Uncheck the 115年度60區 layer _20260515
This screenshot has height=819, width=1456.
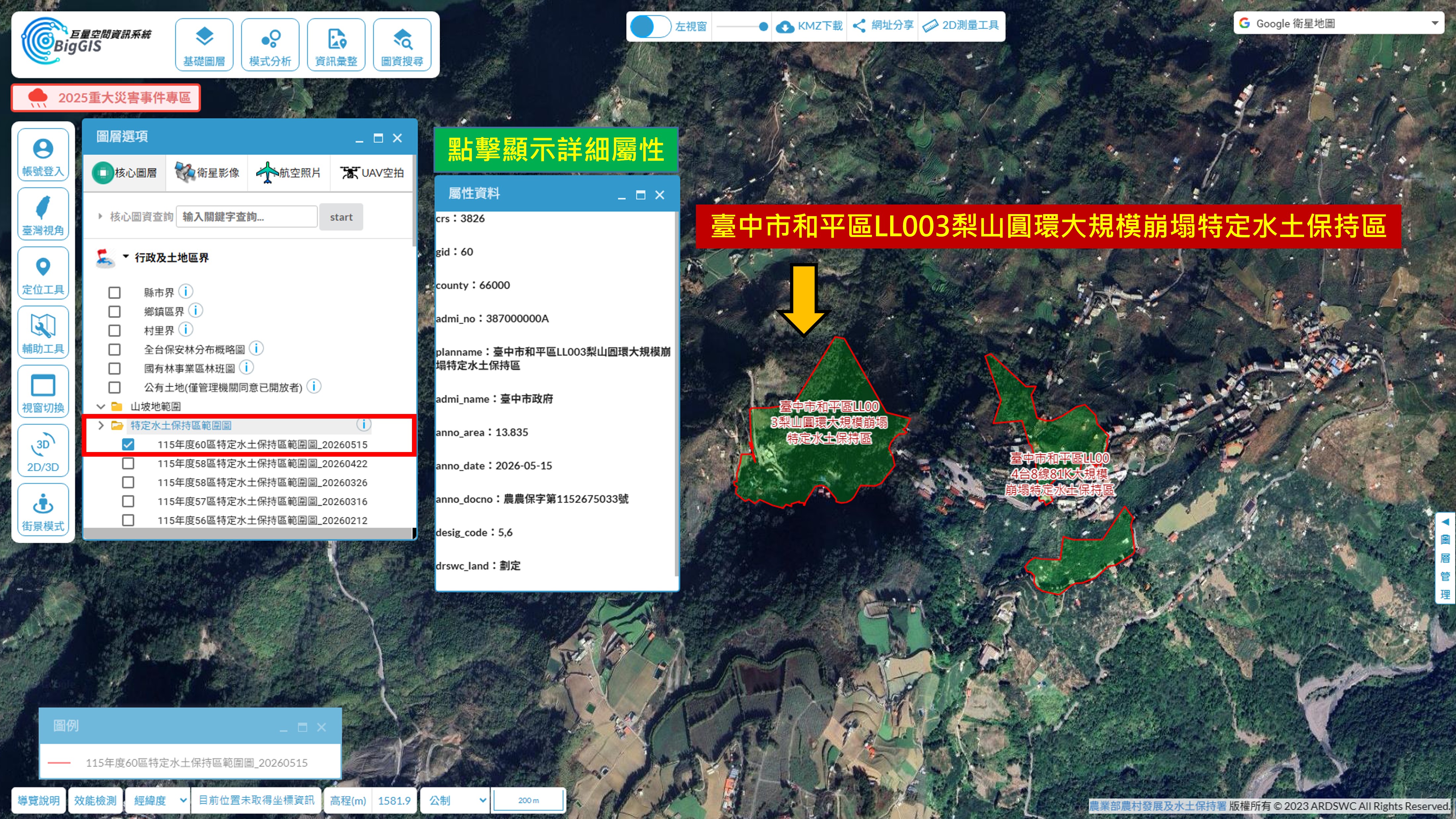[x=128, y=445]
